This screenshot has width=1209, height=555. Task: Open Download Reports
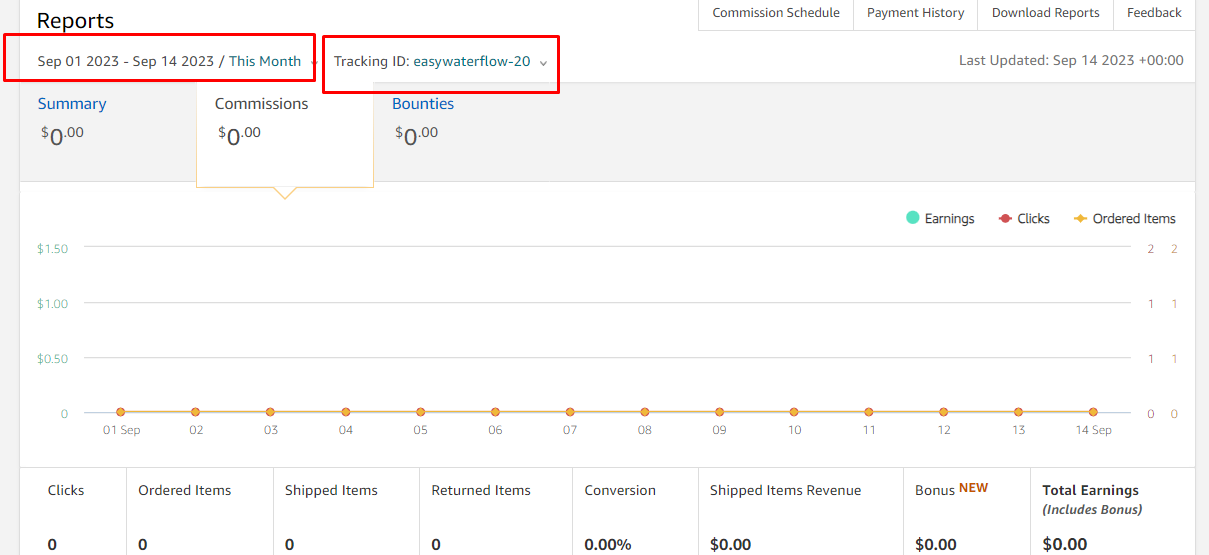tap(1046, 14)
